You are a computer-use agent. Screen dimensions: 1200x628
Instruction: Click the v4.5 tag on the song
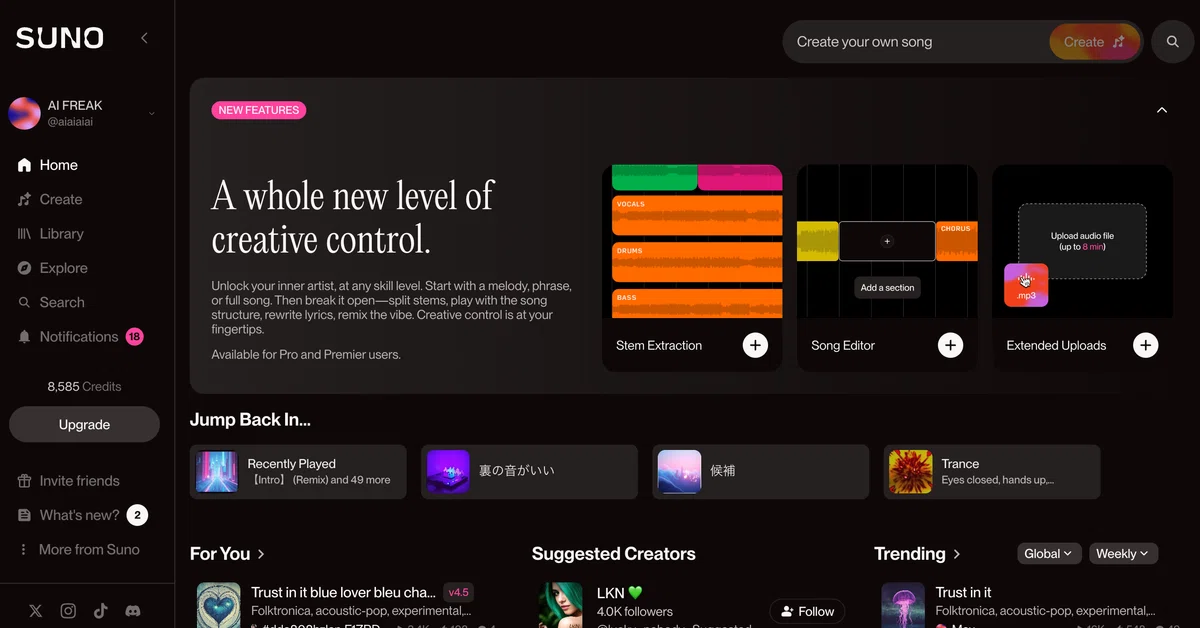click(x=458, y=592)
